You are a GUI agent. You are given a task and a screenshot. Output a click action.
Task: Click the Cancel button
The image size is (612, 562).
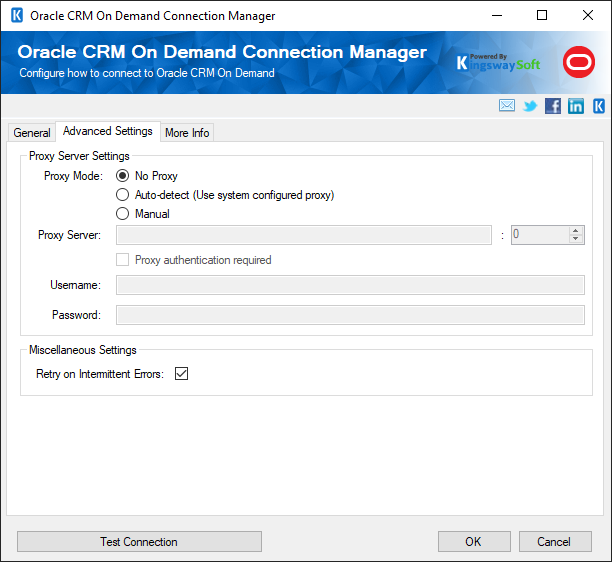coord(555,541)
